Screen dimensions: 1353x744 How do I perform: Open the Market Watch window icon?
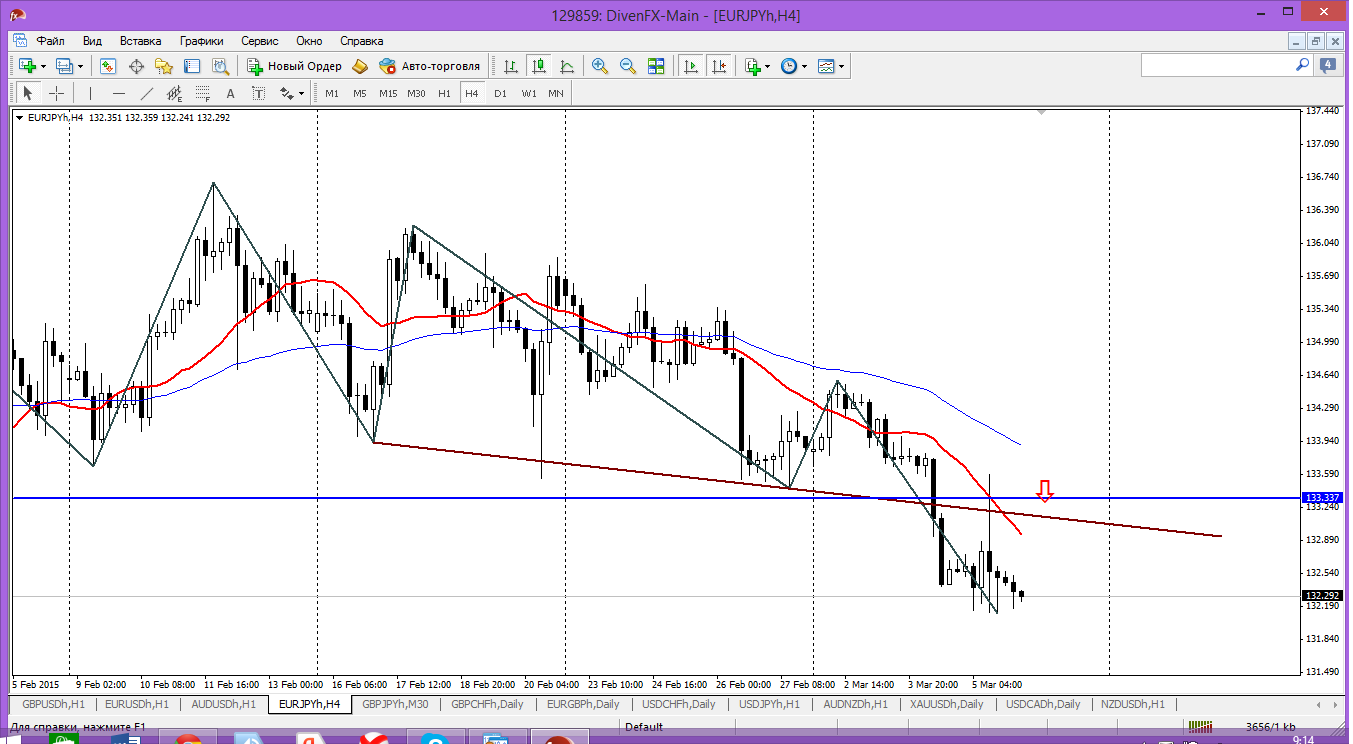pos(108,66)
